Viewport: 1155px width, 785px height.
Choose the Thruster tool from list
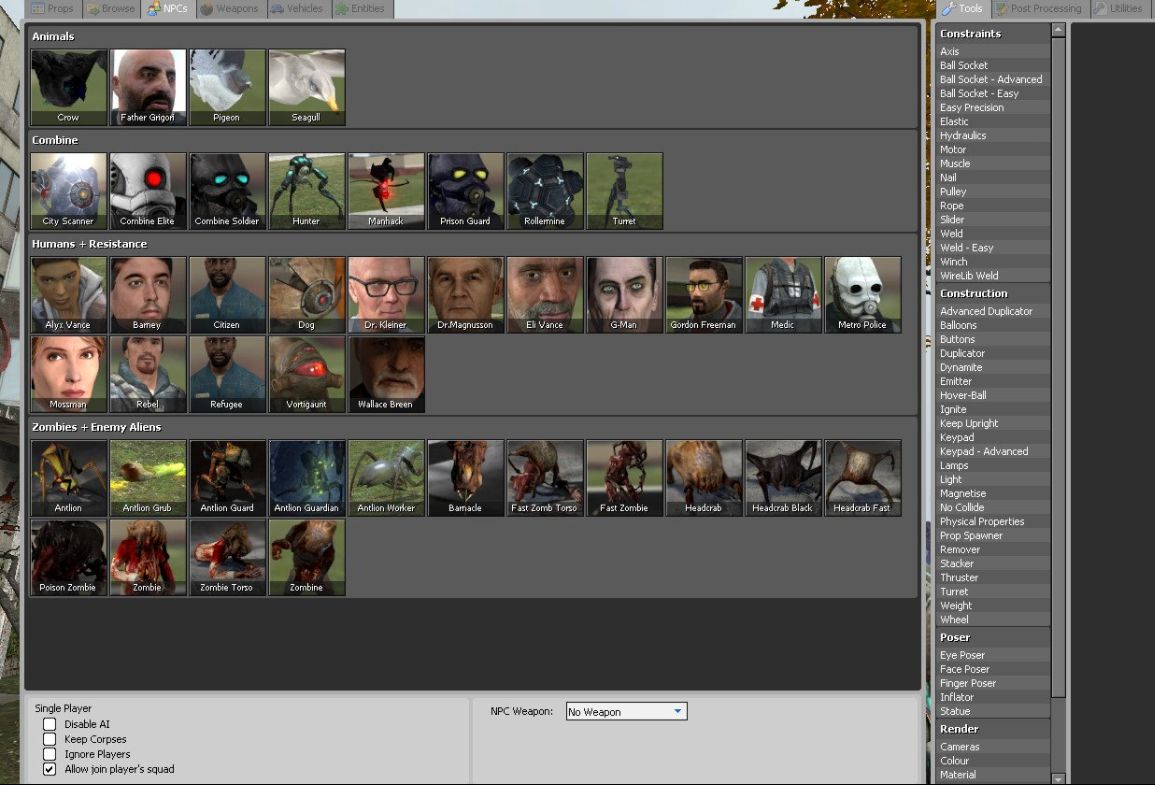coord(959,577)
